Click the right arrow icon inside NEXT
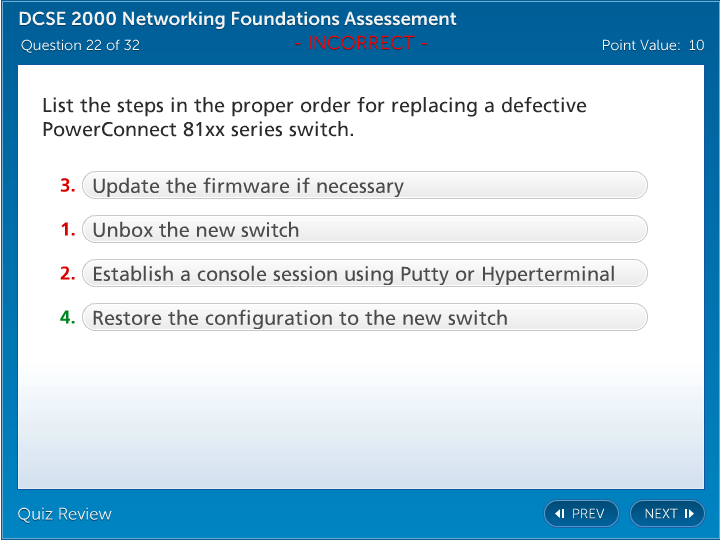720x542 pixels. pos(689,514)
